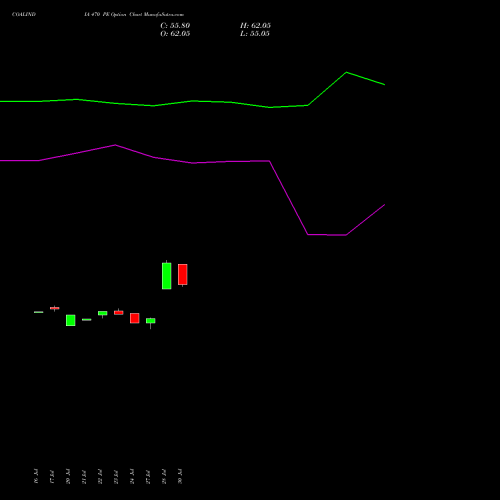This screenshot has height=500, width=500.
Task: Click the chart title mentioning PE Option
Action: 134,14
